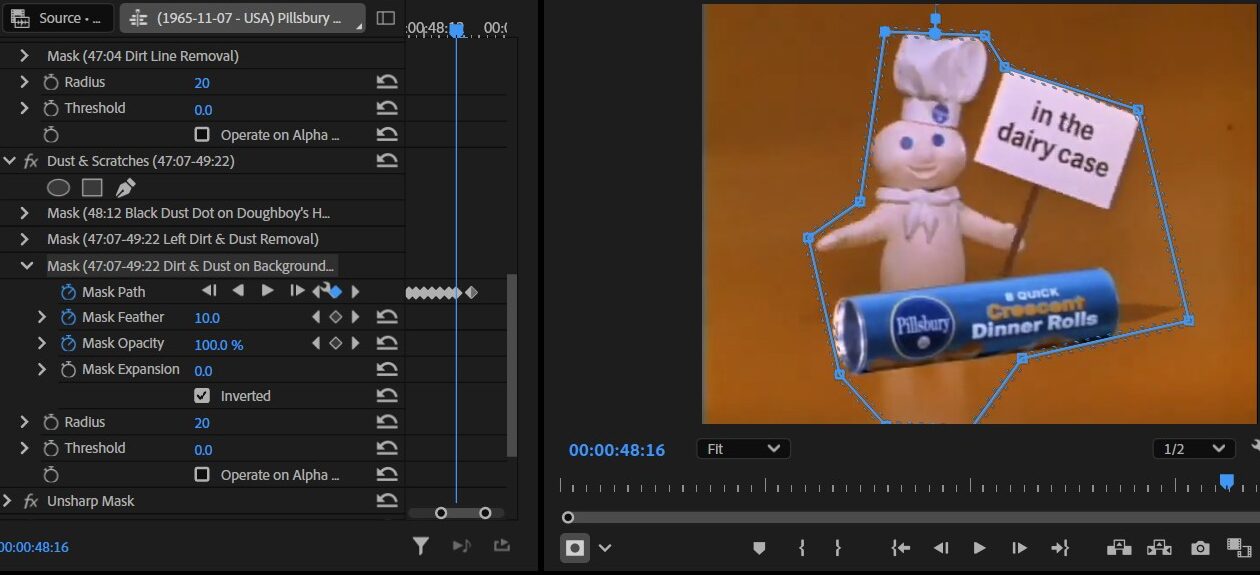The height and width of the screenshot is (575, 1260).
Task: Go to previous keyframe on Mask Feather
Action: pyautogui.click(x=317, y=317)
